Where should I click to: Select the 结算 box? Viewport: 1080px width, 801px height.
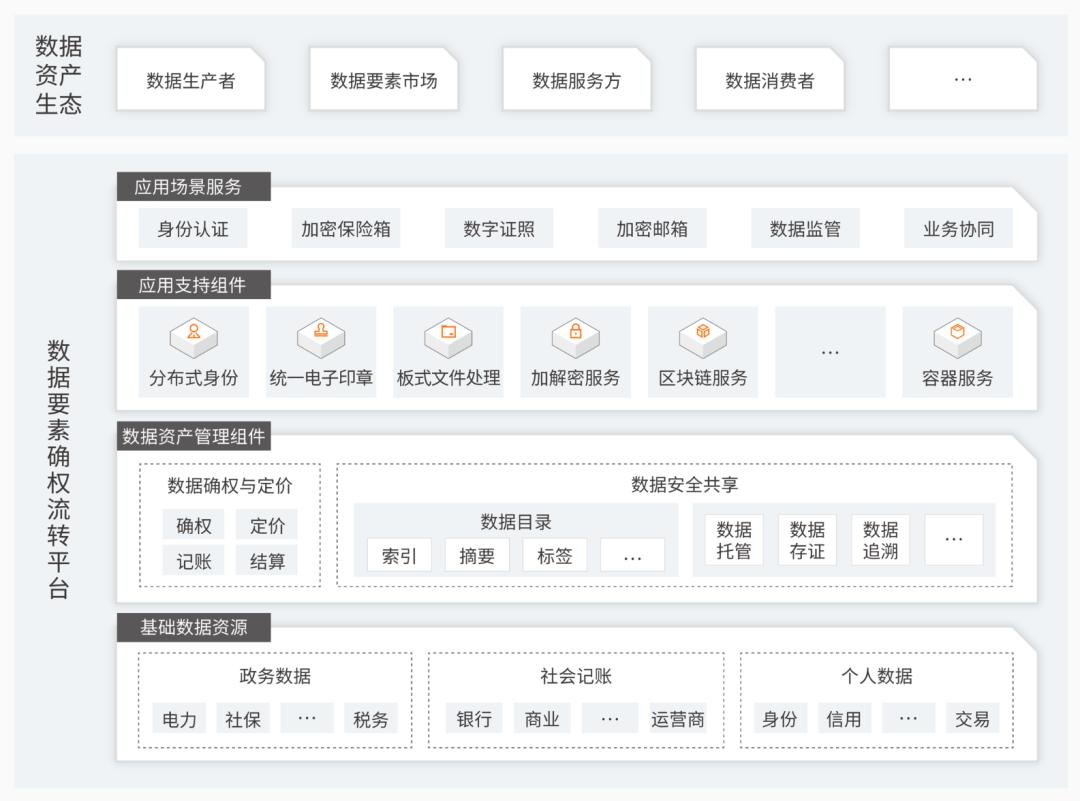(x=267, y=561)
